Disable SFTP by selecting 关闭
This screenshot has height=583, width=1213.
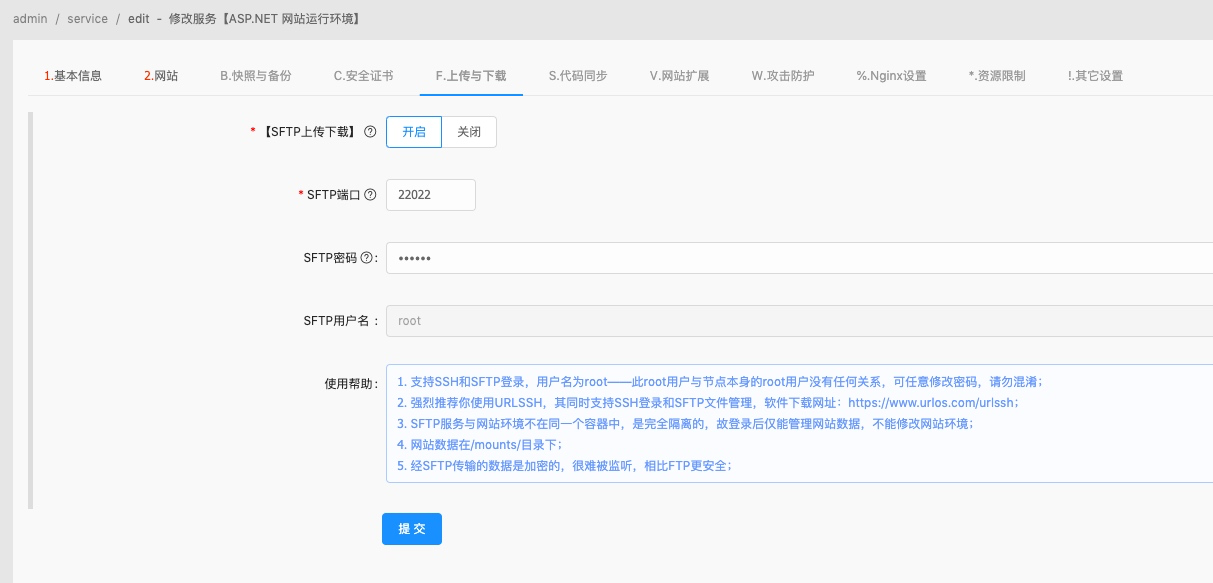(x=470, y=131)
